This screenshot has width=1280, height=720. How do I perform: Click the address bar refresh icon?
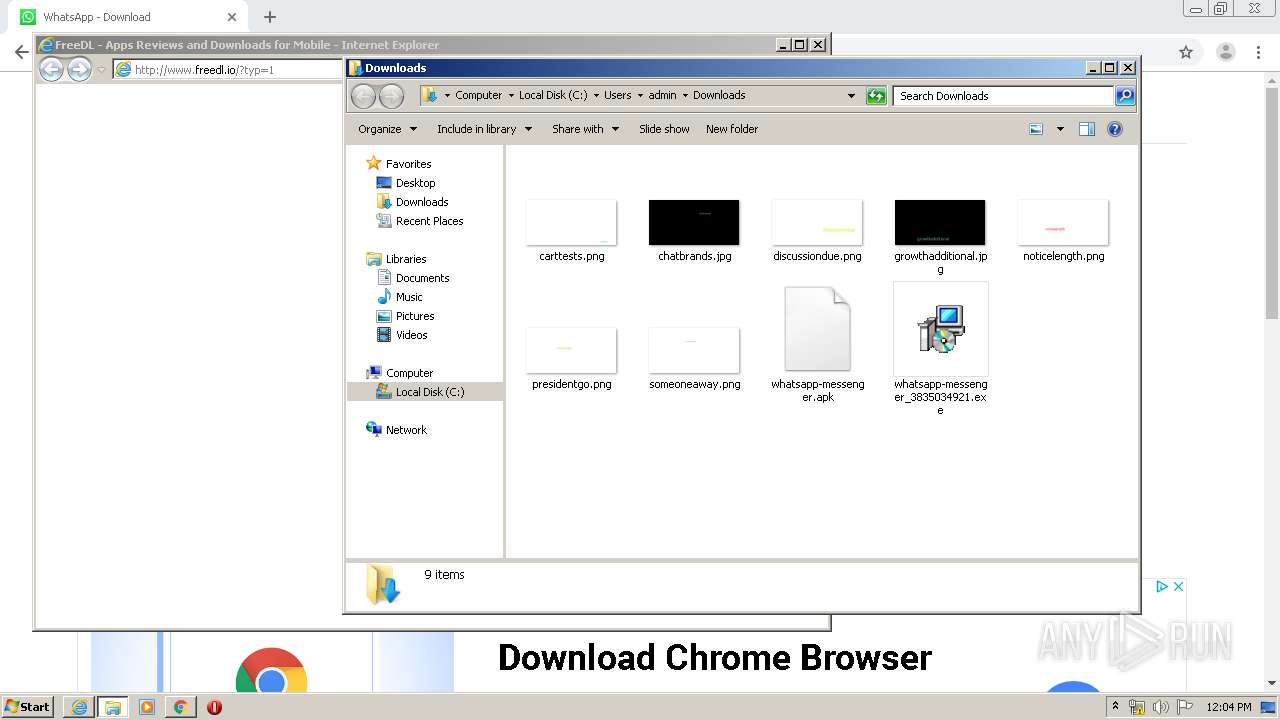pyautogui.click(x=876, y=96)
